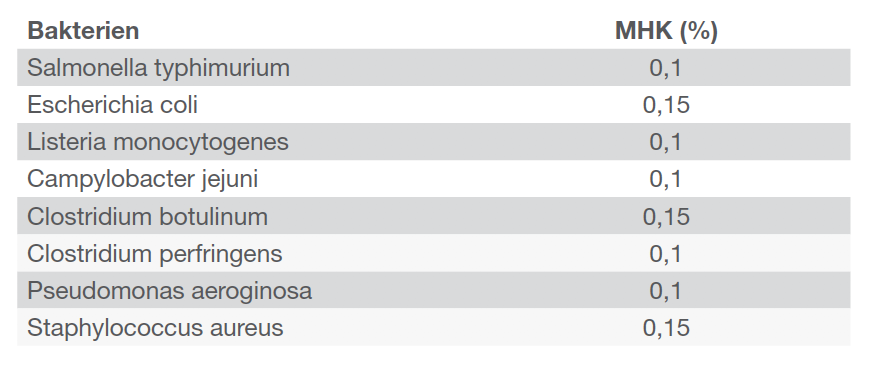Click the Bakterien column header

(x=83, y=31)
